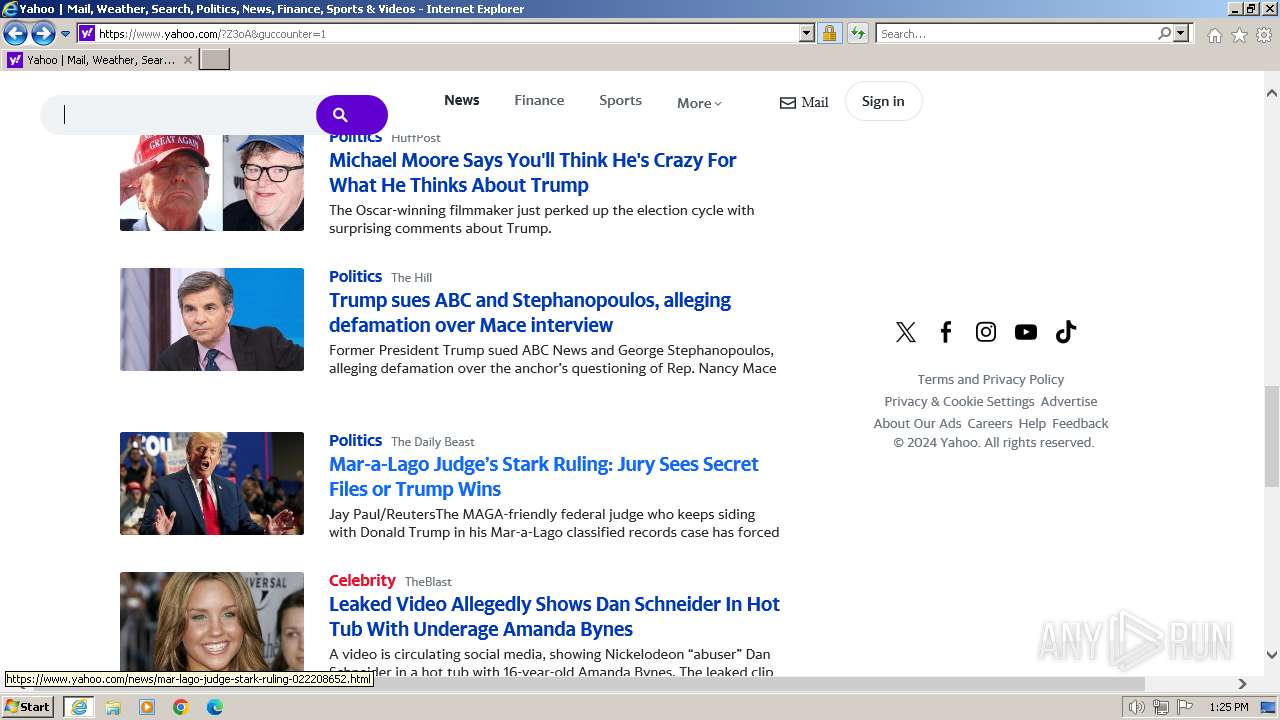Open the Windows Start button
The height and width of the screenshot is (720, 1280).
coord(28,707)
